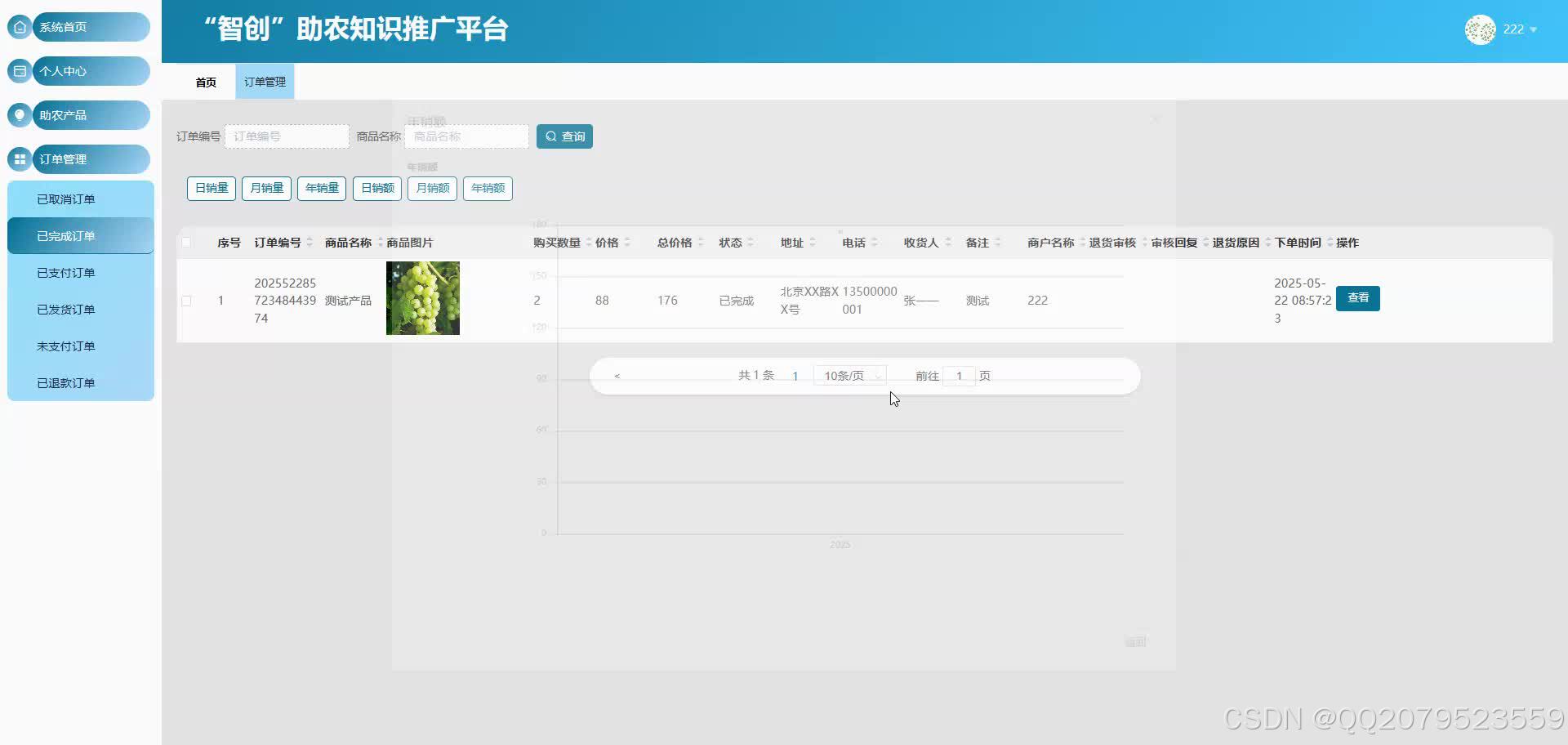1568x745 pixels.
Task: Click the 月销额 button
Action: coord(433,188)
